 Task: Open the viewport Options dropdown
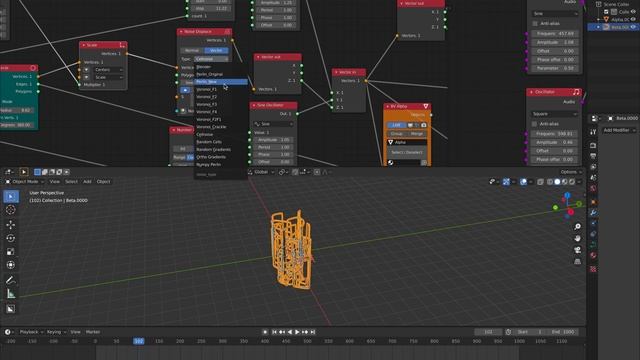571,172
